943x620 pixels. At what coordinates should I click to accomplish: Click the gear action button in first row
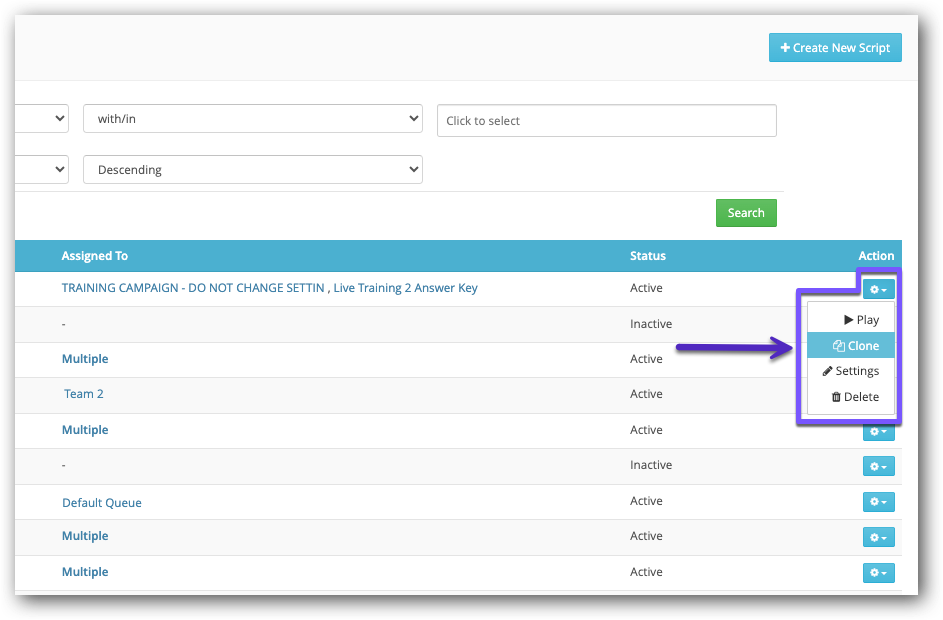(x=878, y=289)
